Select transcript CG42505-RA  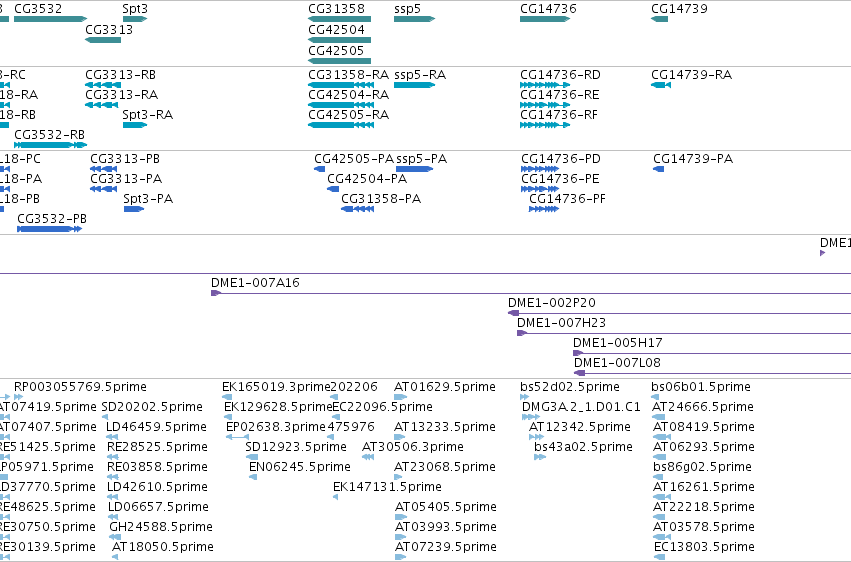(341, 125)
